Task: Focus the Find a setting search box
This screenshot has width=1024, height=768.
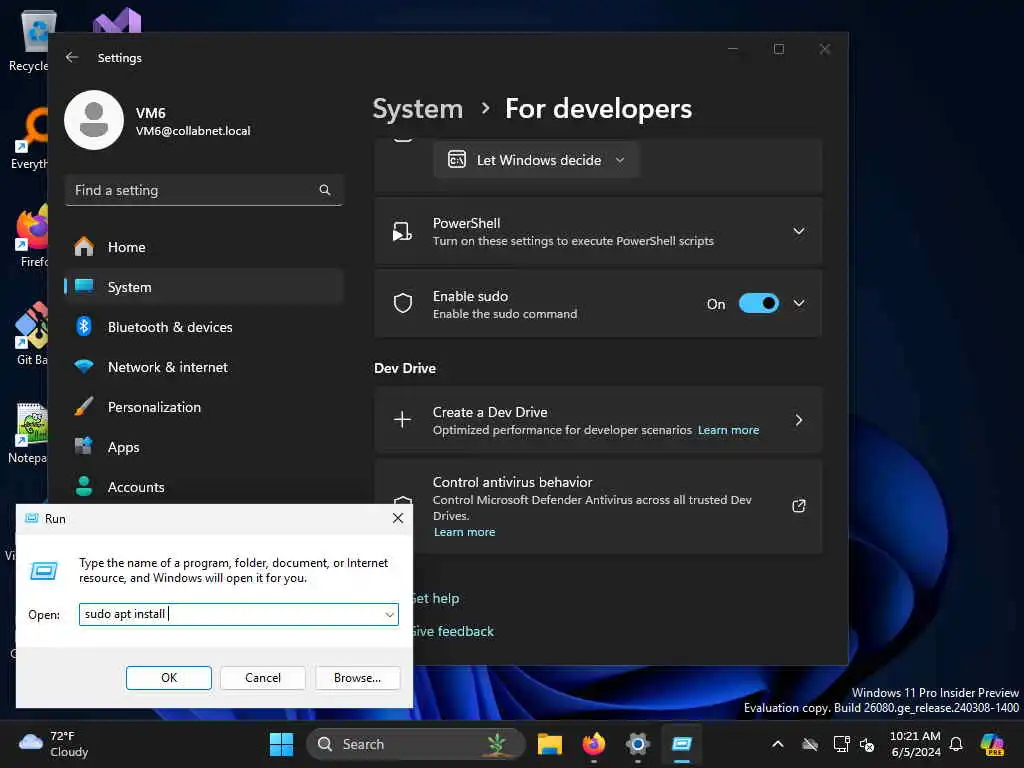Action: 204,190
